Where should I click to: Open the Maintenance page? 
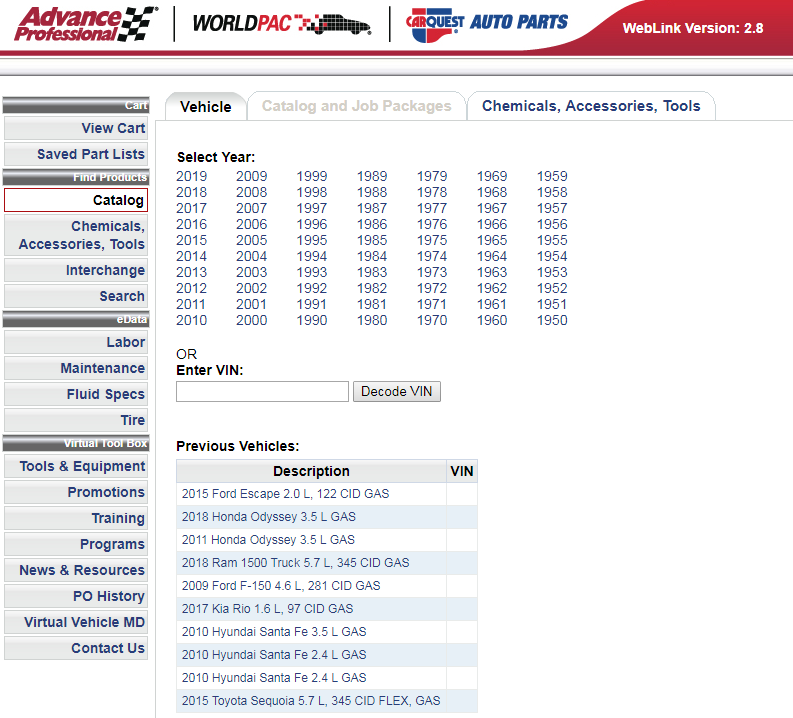[x=76, y=368]
